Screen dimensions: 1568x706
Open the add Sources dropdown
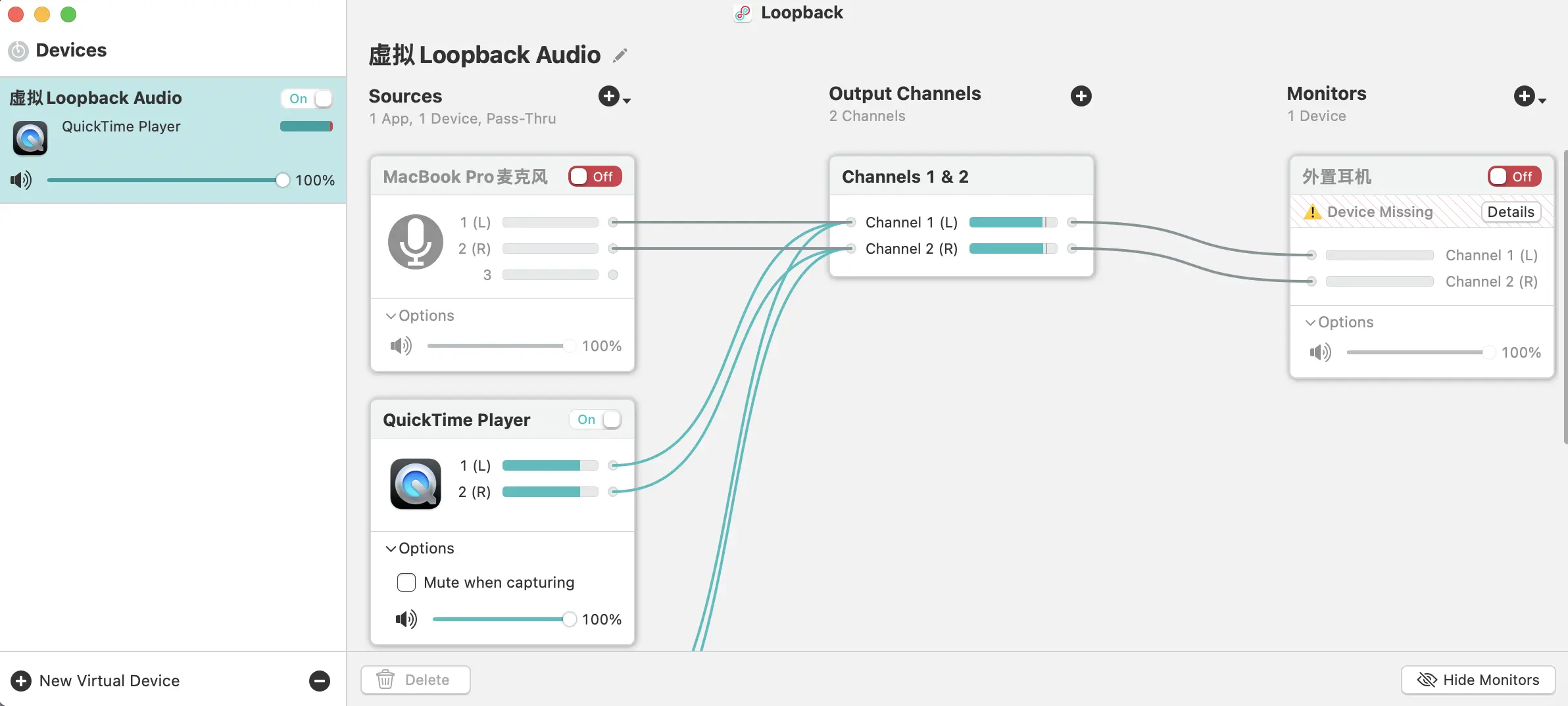614,97
